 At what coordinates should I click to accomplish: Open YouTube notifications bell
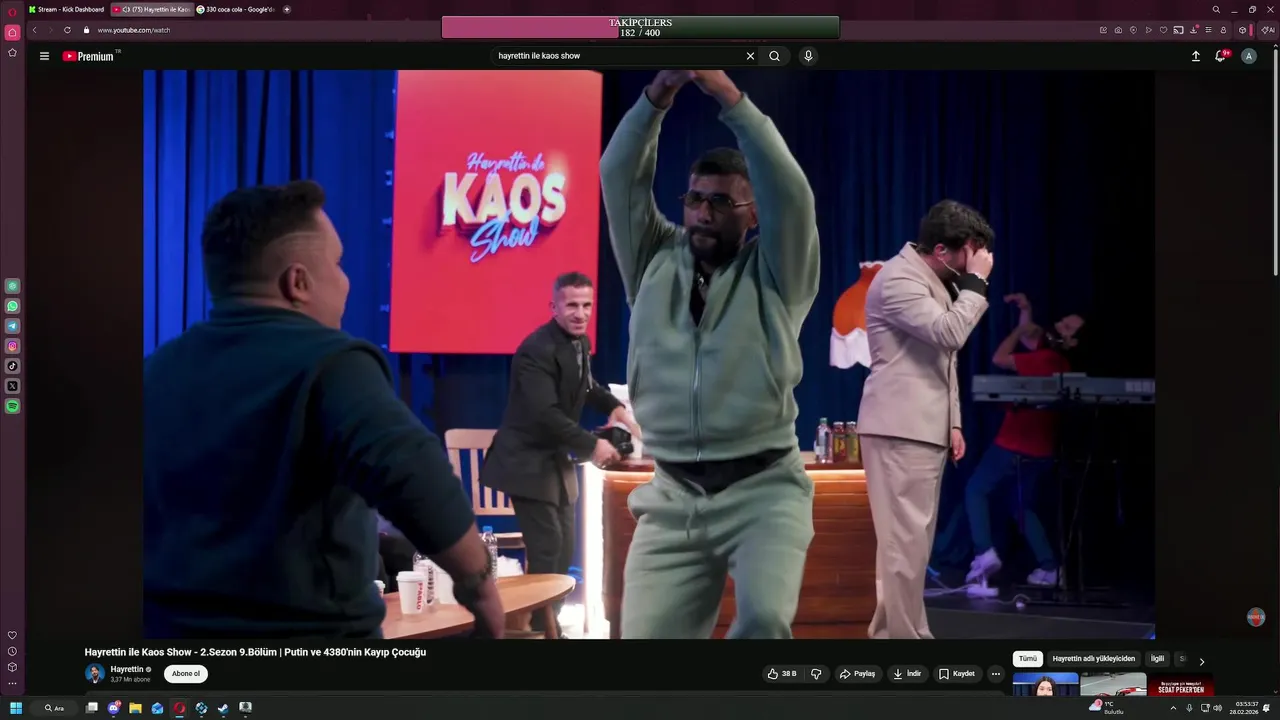coord(1220,56)
